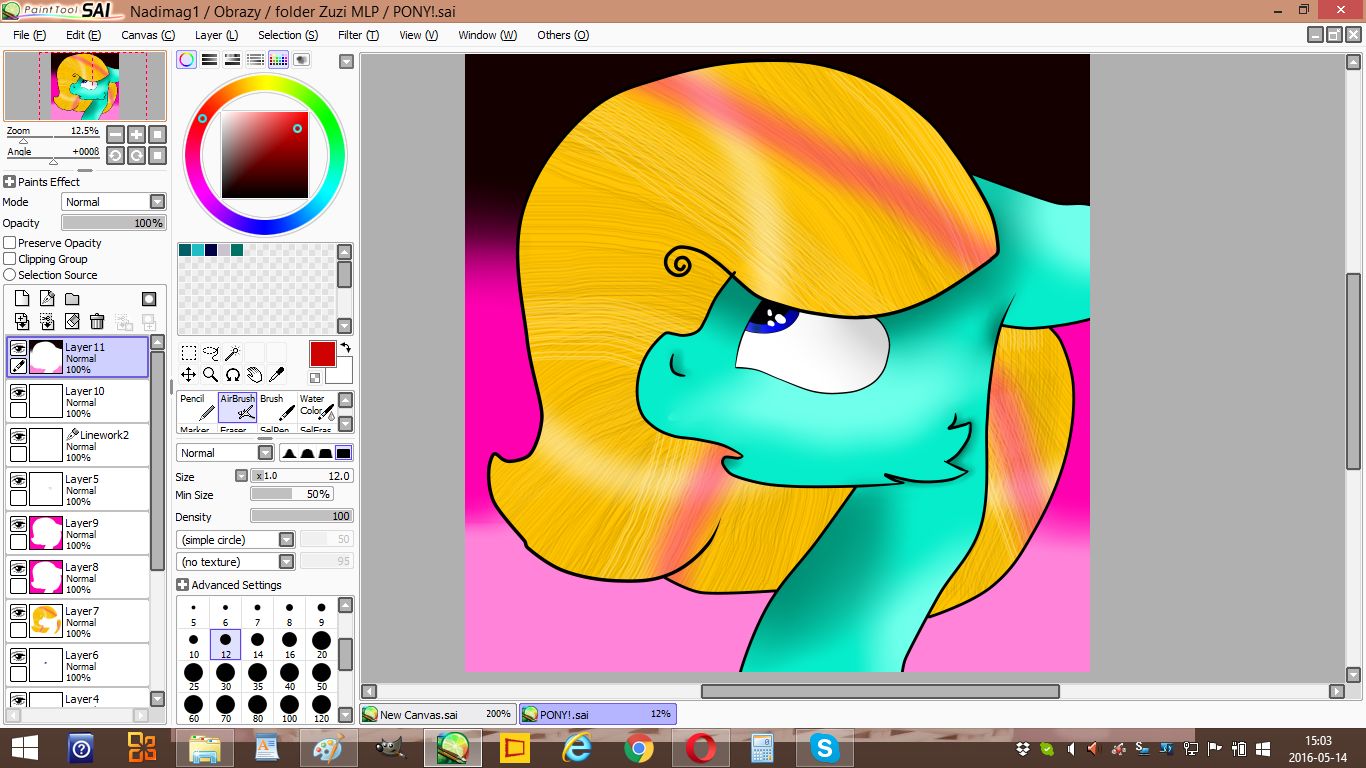
Task: Hide Layer7 using its eye icon
Action: tap(18, 612)
